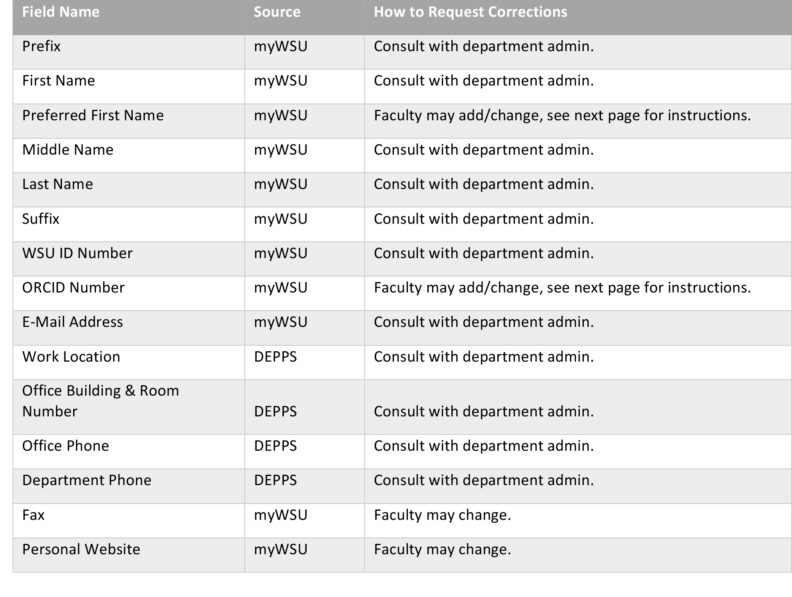Select the "Middle Name" field cell

tap(68, 150)
